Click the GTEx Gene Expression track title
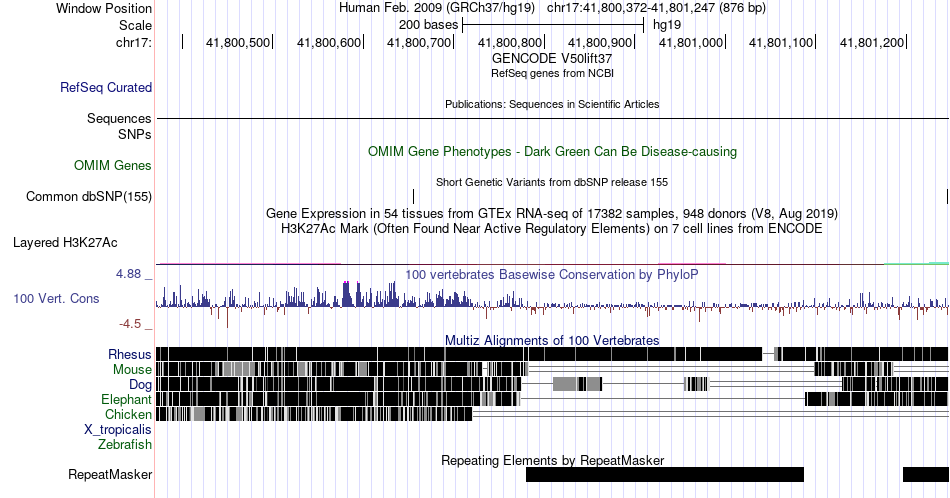Screen dimensions: 950x498 (x=552, y=213)
